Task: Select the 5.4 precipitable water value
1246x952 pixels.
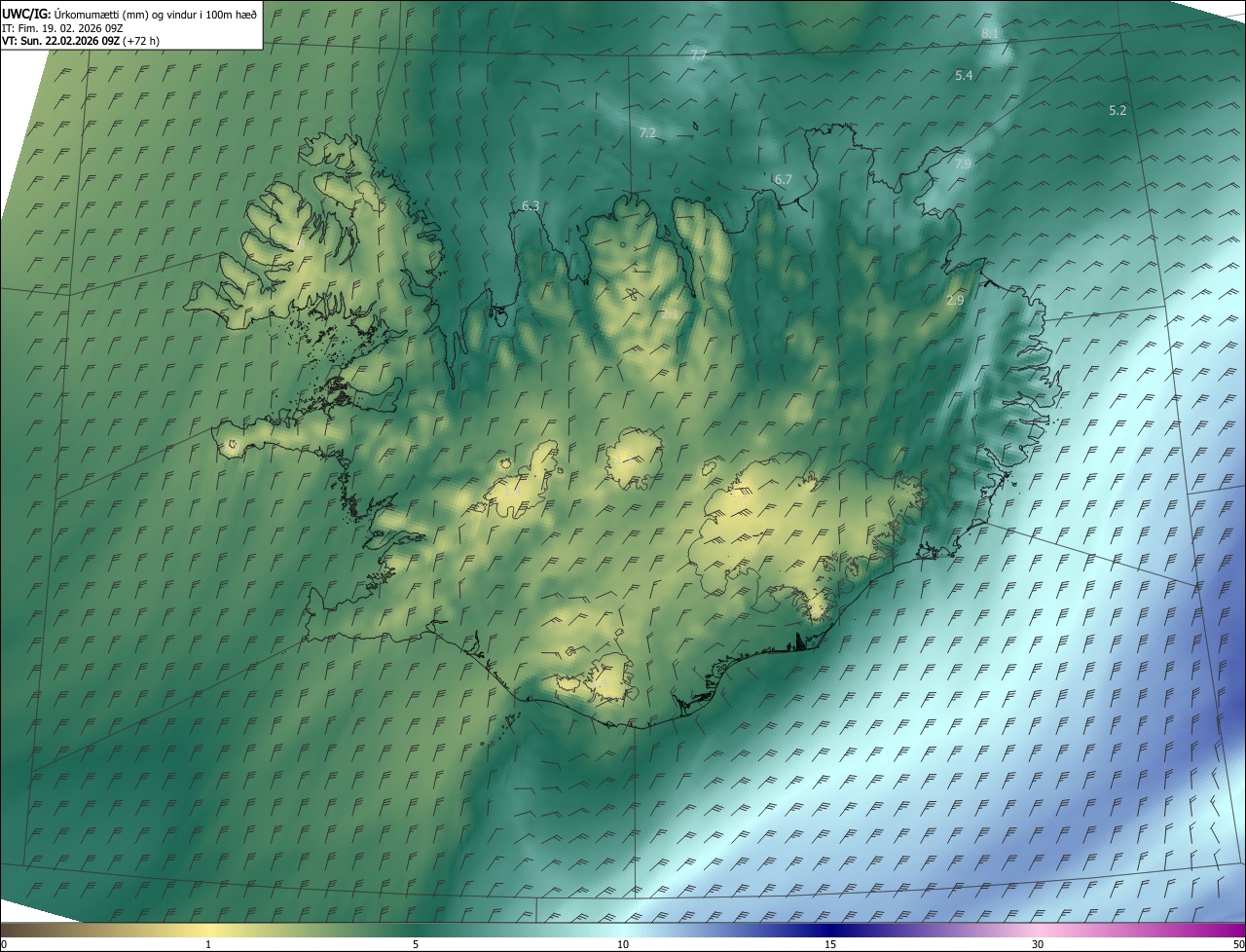Action: (x=964, y=75)
